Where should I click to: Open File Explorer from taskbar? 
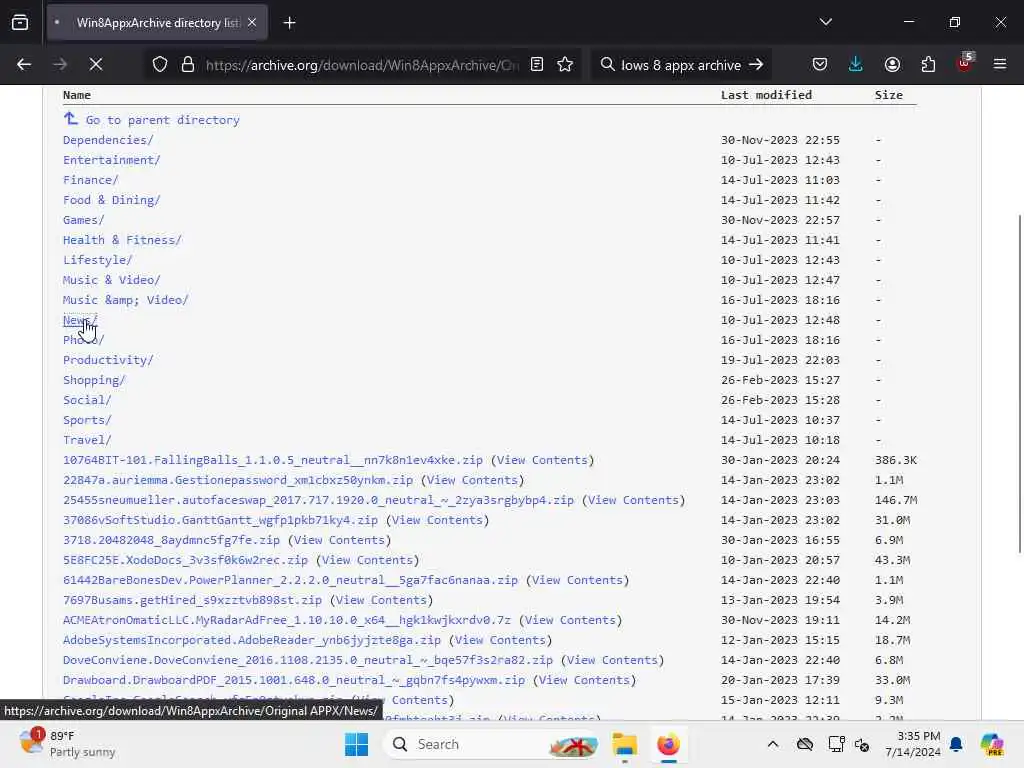pyautogui.click(x=624, y=744)
